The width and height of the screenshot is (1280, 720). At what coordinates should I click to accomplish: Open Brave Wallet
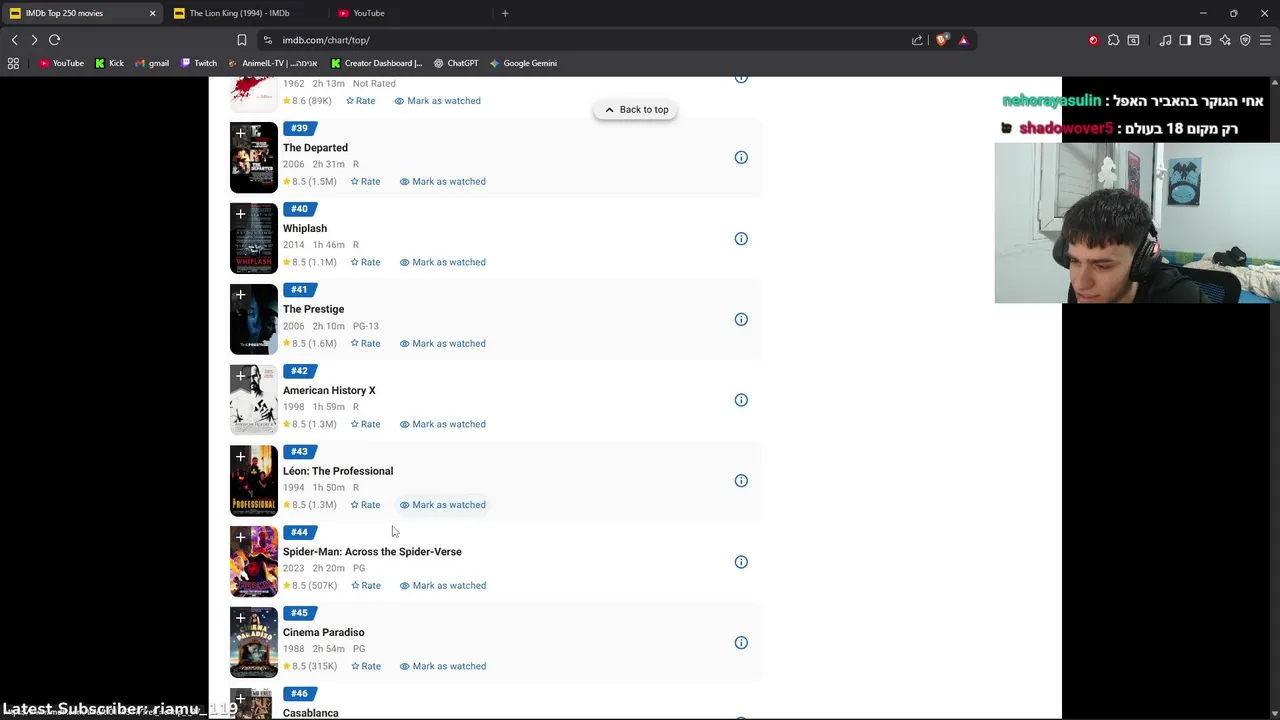coord(1205,40)
